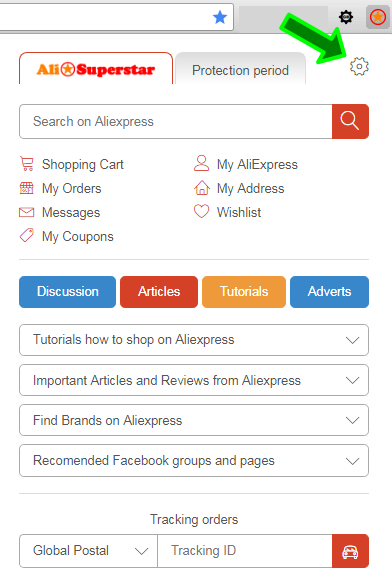Click the blue bookmark star in address bar
The image size is (392, 579).
(220, 17)
